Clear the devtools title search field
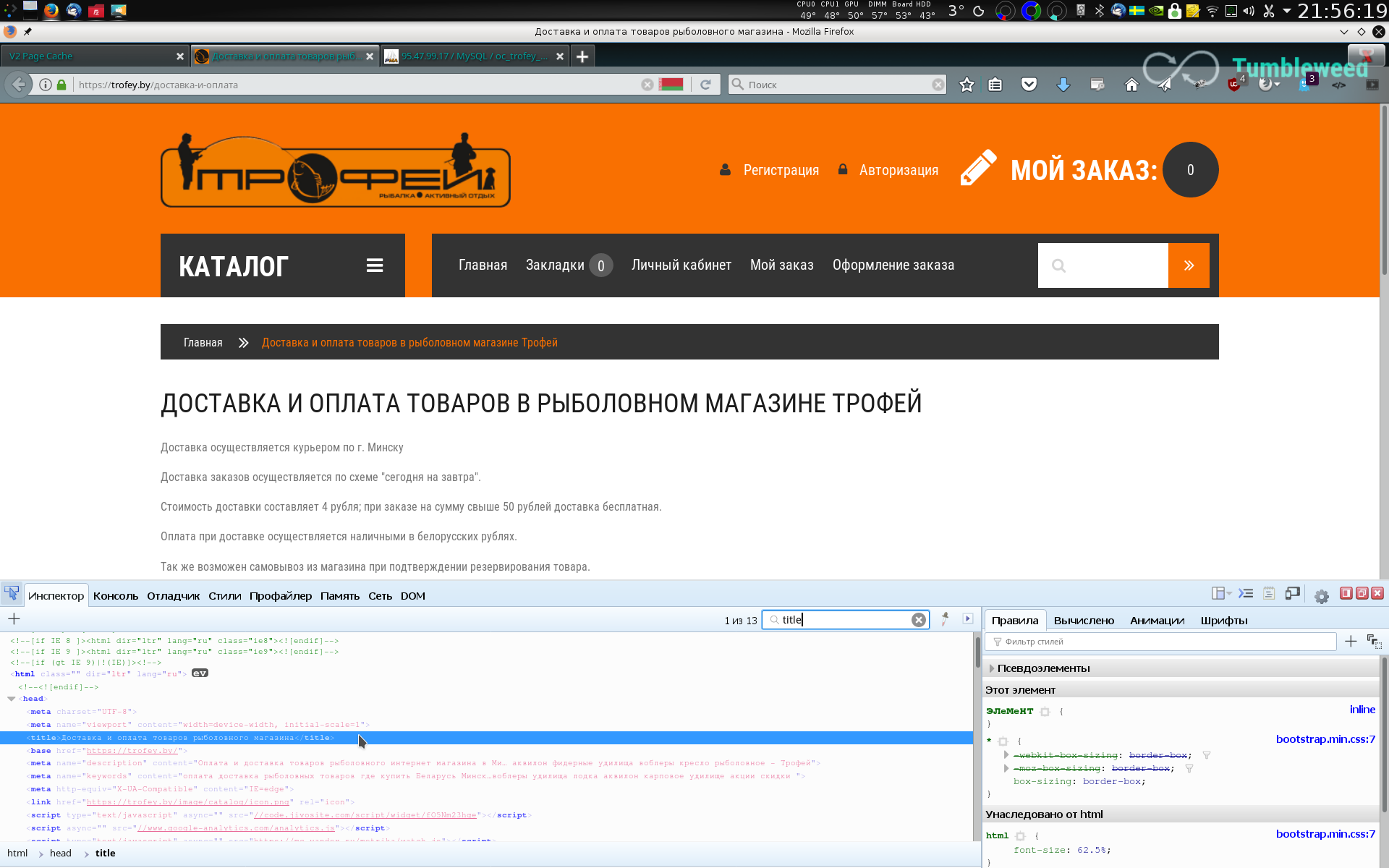This screenshot has width=1389, height=868. pos(918,620)
